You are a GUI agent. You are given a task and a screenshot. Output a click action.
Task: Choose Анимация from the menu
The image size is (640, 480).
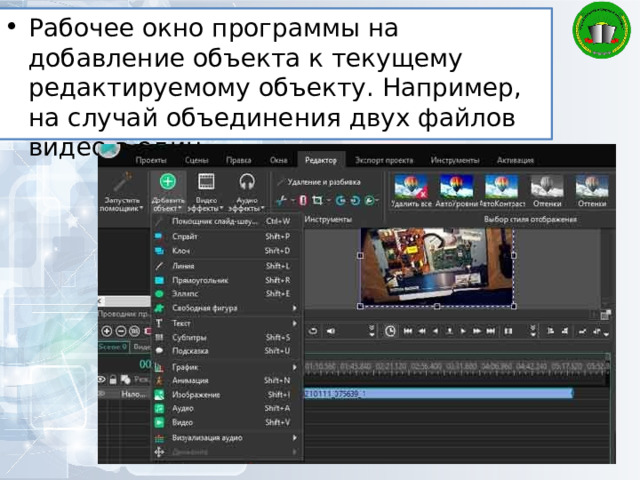(x=227, y=380)
